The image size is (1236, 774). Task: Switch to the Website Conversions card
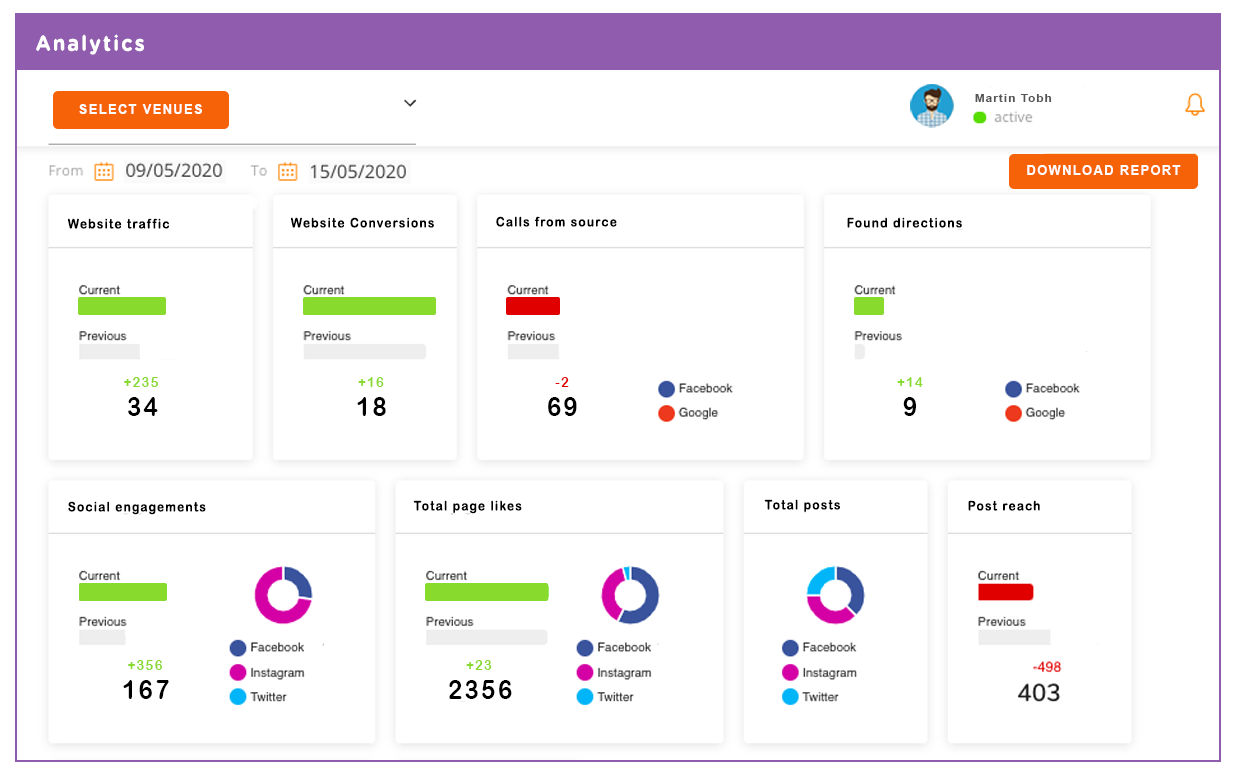(364, 223)
